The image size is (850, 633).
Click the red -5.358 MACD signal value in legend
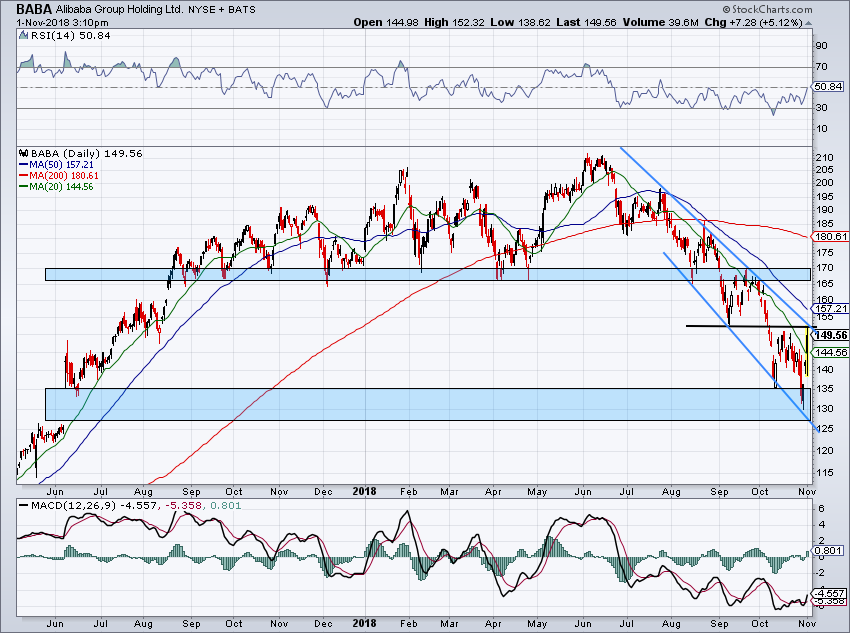(183, 505)
